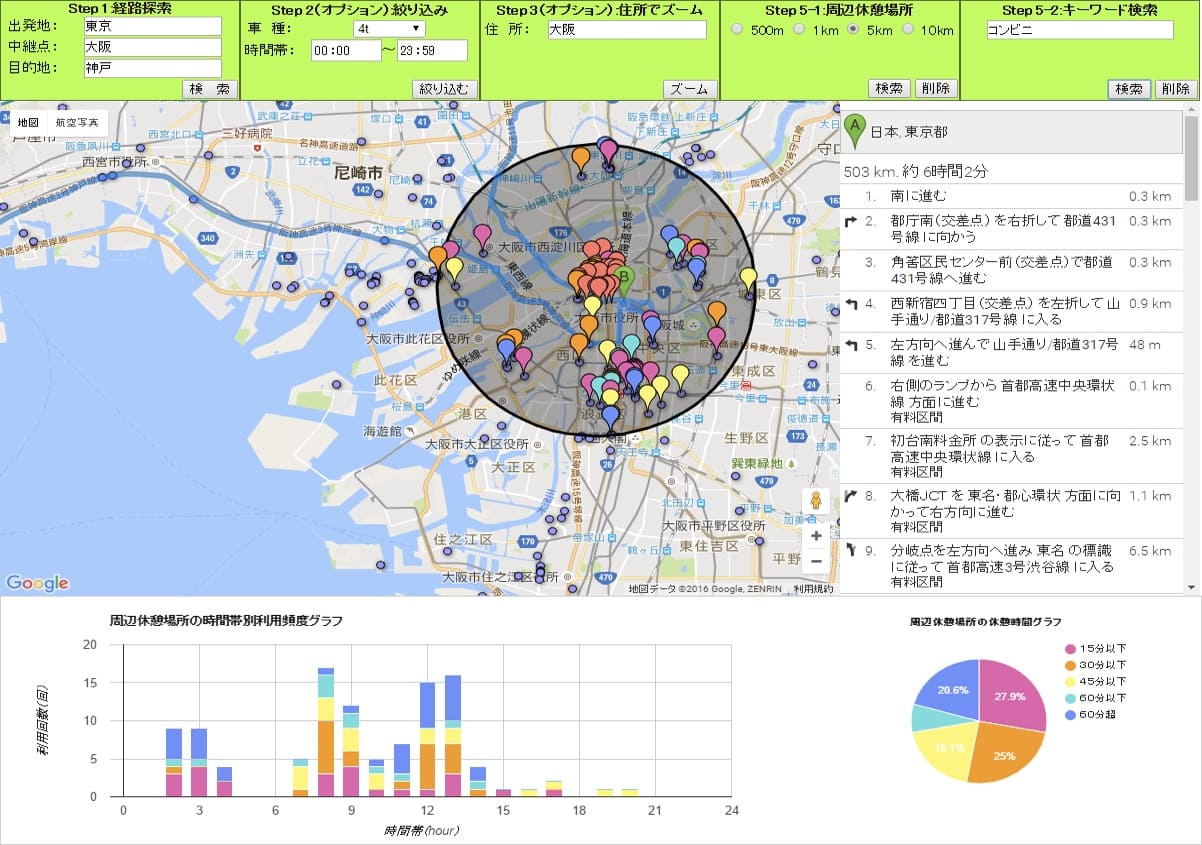Click the Google logo on the map
Viewport: 1202px width, 845px height.
pyautogui.click(x=37, y=583)
